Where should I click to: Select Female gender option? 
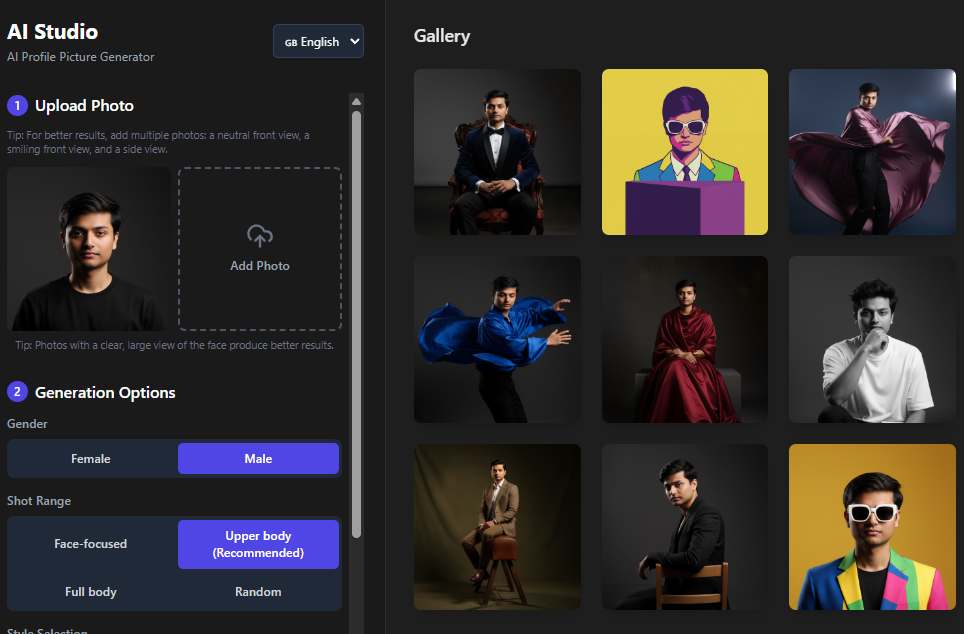[91, 459]
